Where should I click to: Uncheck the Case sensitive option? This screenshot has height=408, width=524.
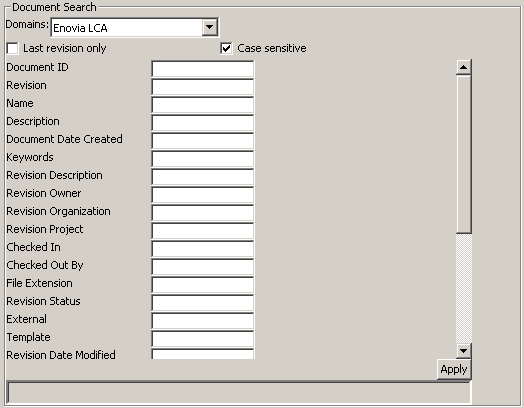point(226,48)
